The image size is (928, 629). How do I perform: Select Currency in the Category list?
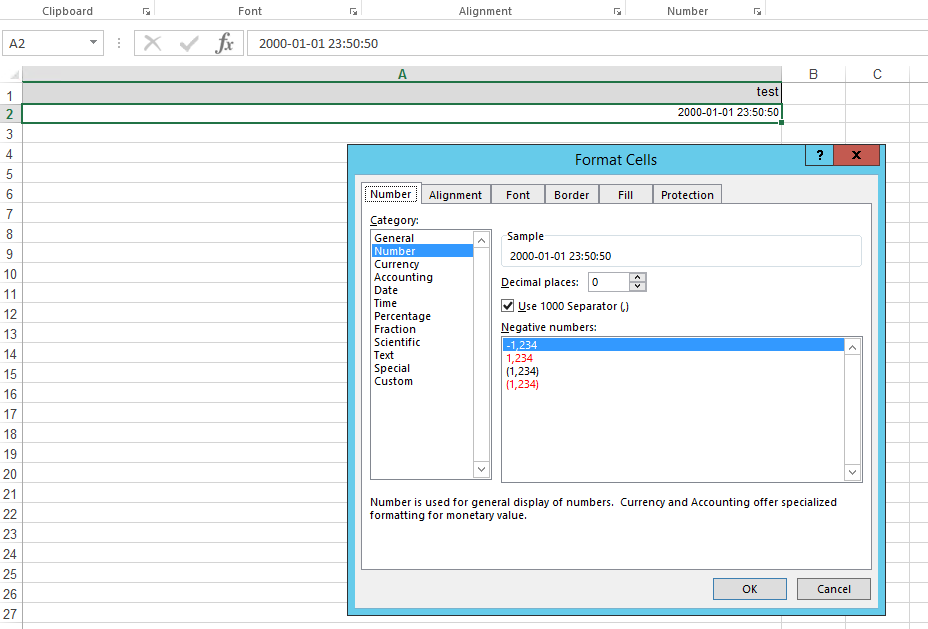[x=394, y=263]
